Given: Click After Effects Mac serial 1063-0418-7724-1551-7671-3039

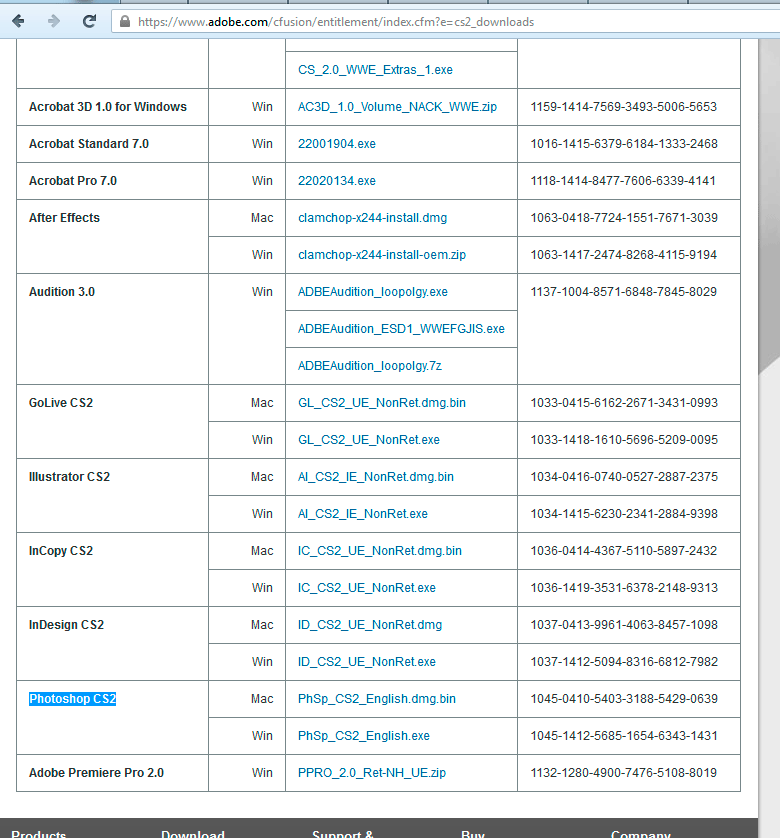Looking at the screenshot, I should pos(624,218).
